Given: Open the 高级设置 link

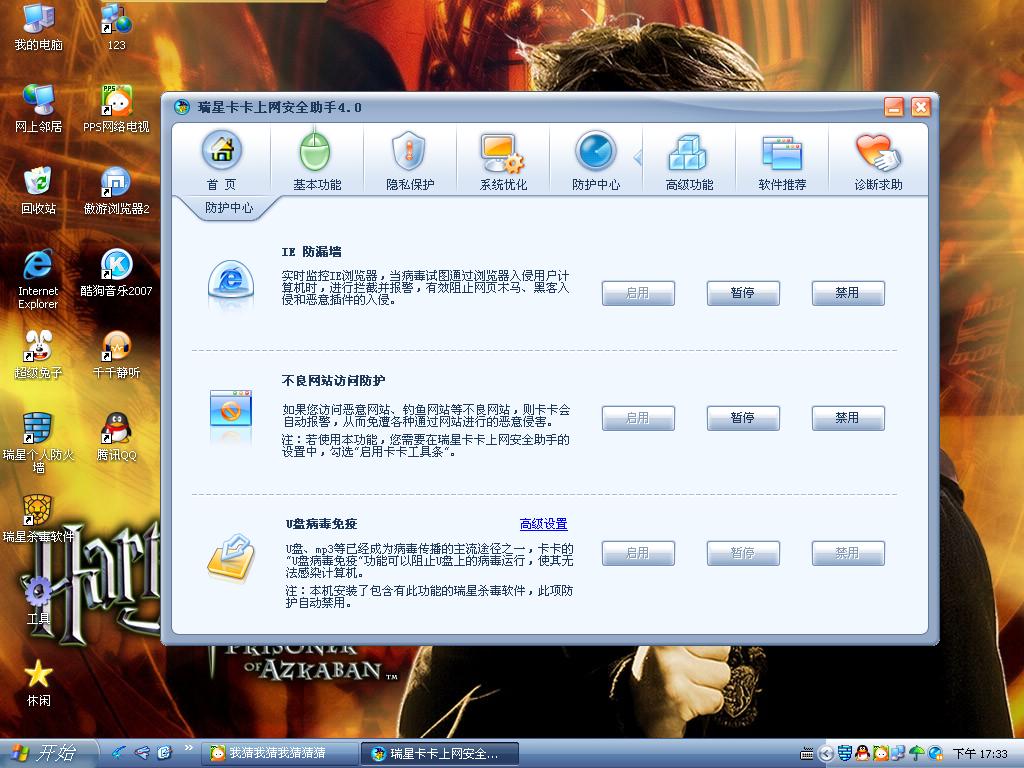Looking at the screenshot, I should click(543, 524).
